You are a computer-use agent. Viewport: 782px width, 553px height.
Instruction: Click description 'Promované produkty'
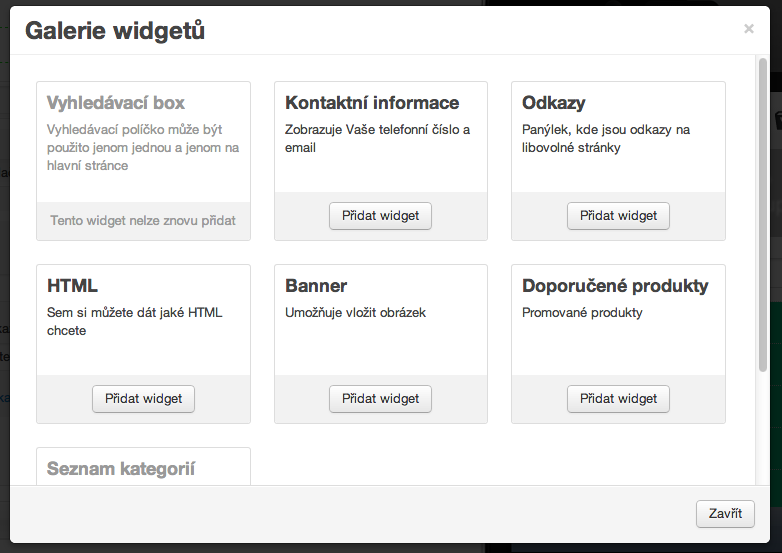click(582, 313)
